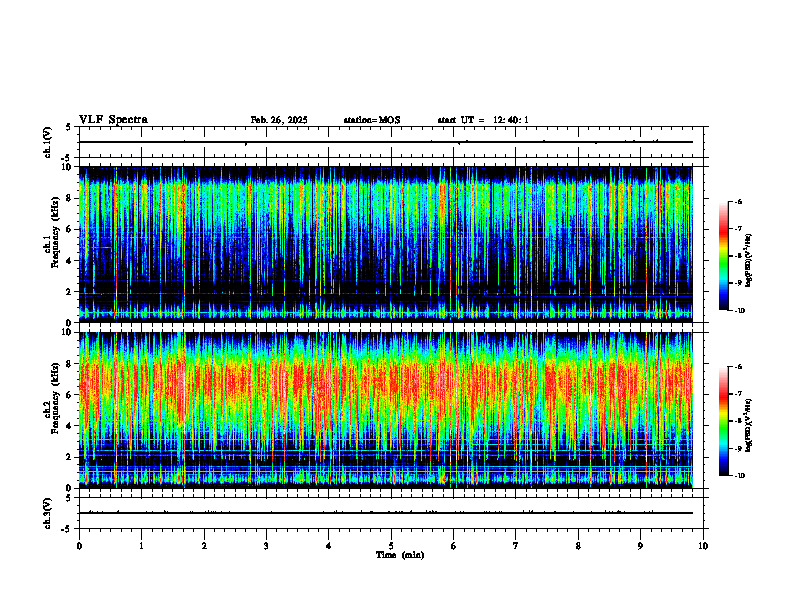Click the "station=MOS" label

(372, 120)
